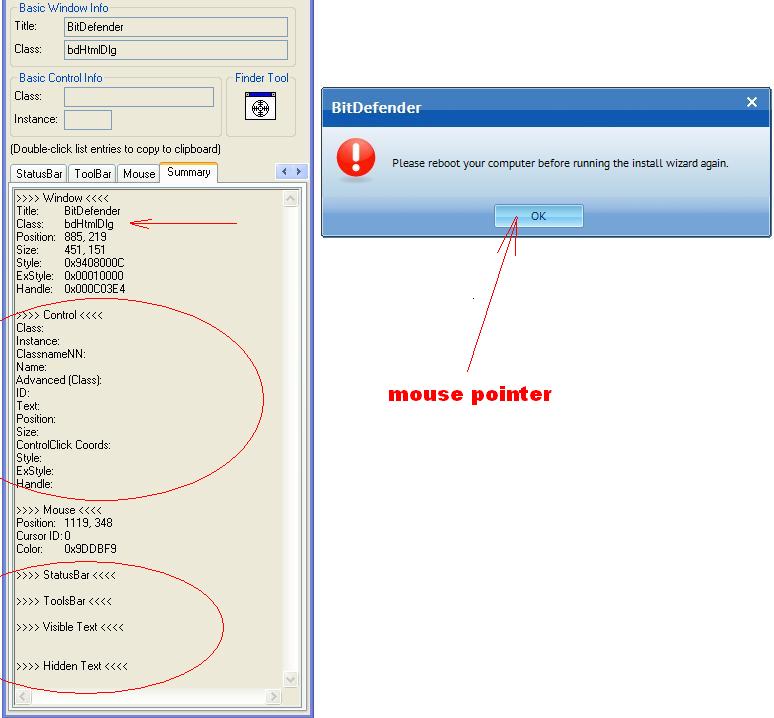Select the '>>>> StatusBar <<<<' row
The height and width of the screenshot is (718, 774).
pyautogui.click(x=66, y=575)
